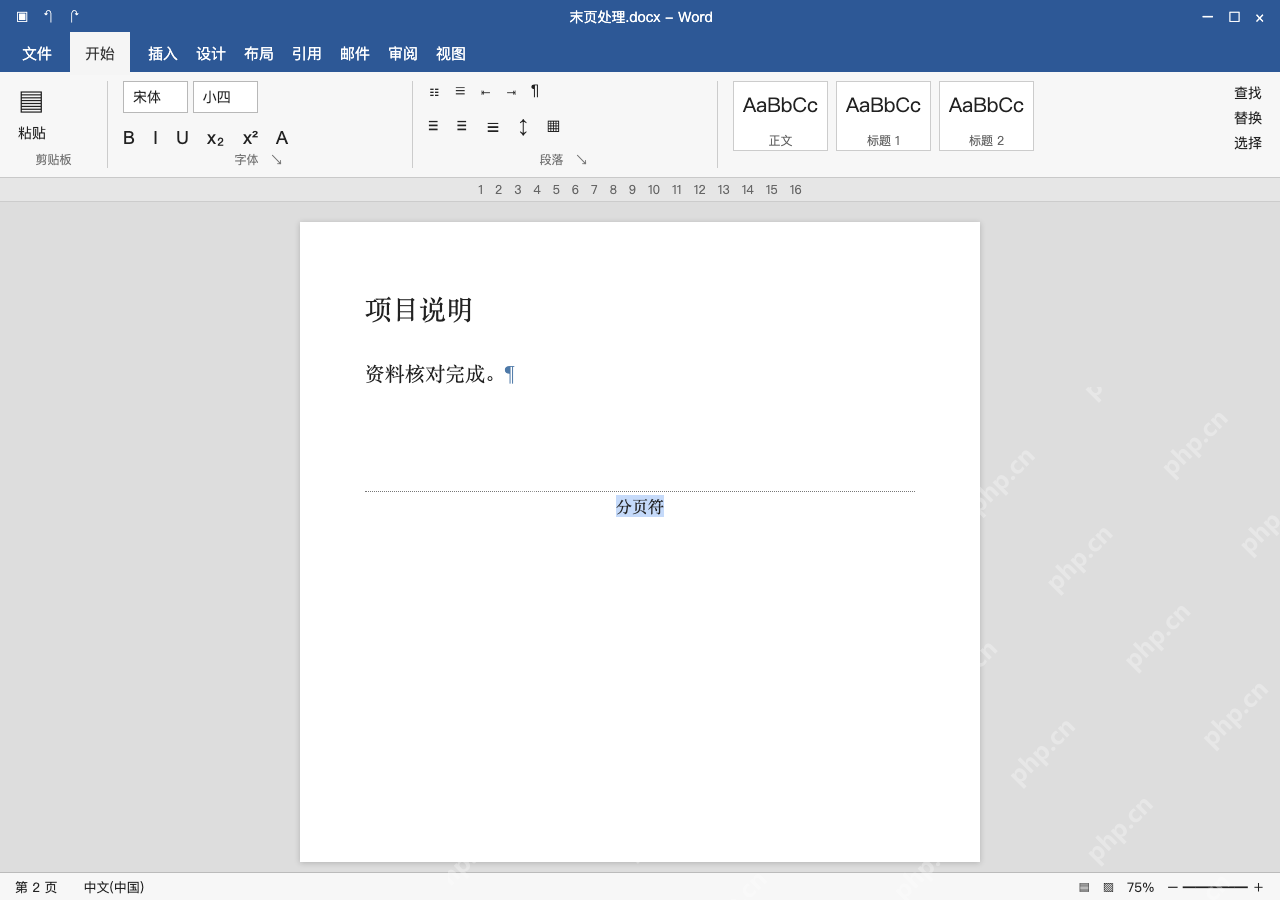The image size is (1280, 900).
Task: Open the 文件 (File) menu
Action: 37,54
